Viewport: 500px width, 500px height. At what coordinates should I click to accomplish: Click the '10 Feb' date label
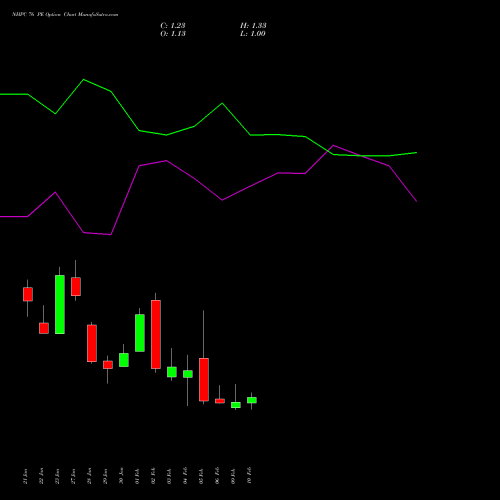click(x=249, y=476)
